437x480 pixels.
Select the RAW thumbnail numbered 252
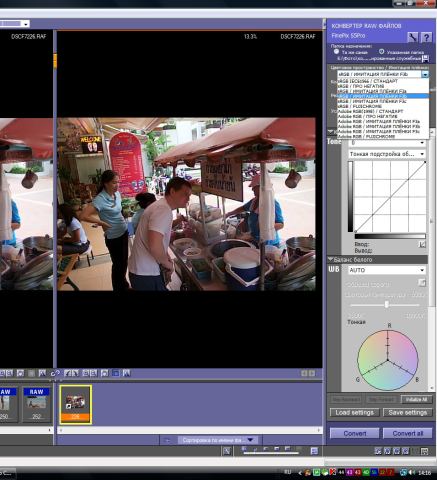(x=36, y=405)
